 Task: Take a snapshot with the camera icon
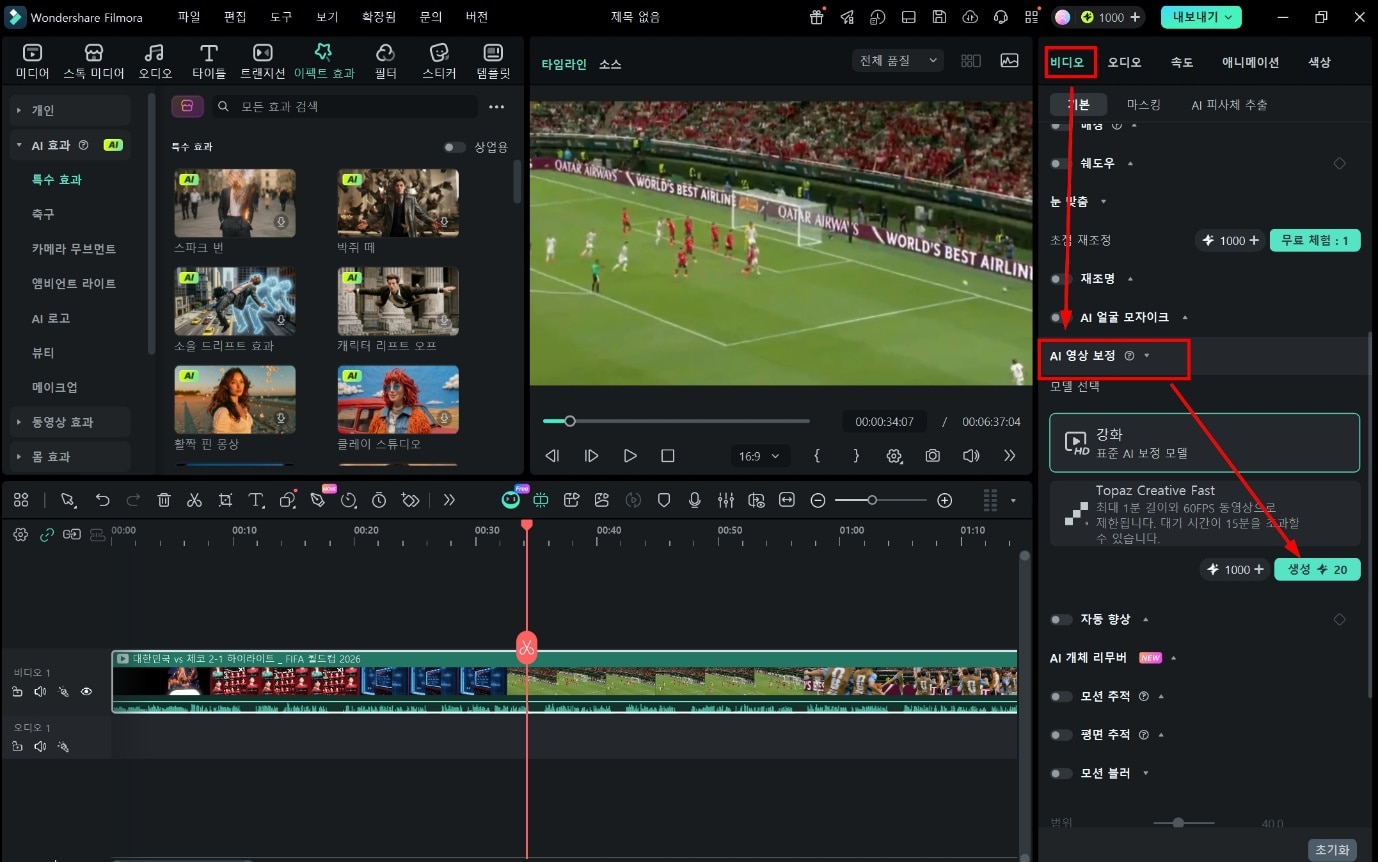click(932, 456)
